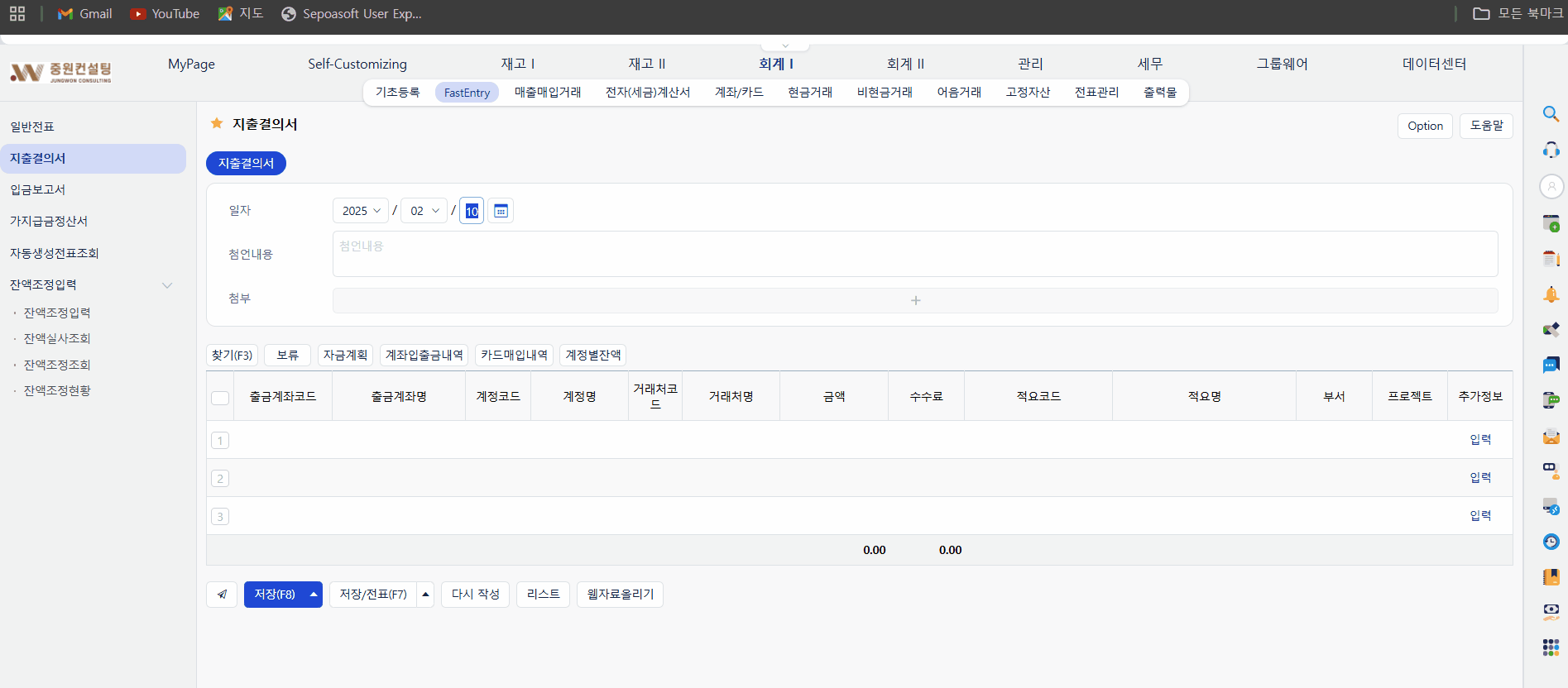Open the orange bookmark notebook icon
Viewport: 1568px width, 688px height.
click(x=1551, y=577)
